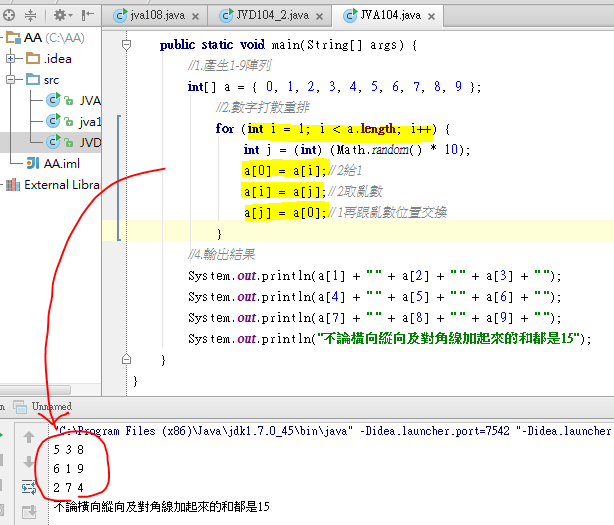Image resolution: width=614 pixels, height=525 pixels.
Task: Toggle soft-wrap in console
Action: (x=29, y=487)
